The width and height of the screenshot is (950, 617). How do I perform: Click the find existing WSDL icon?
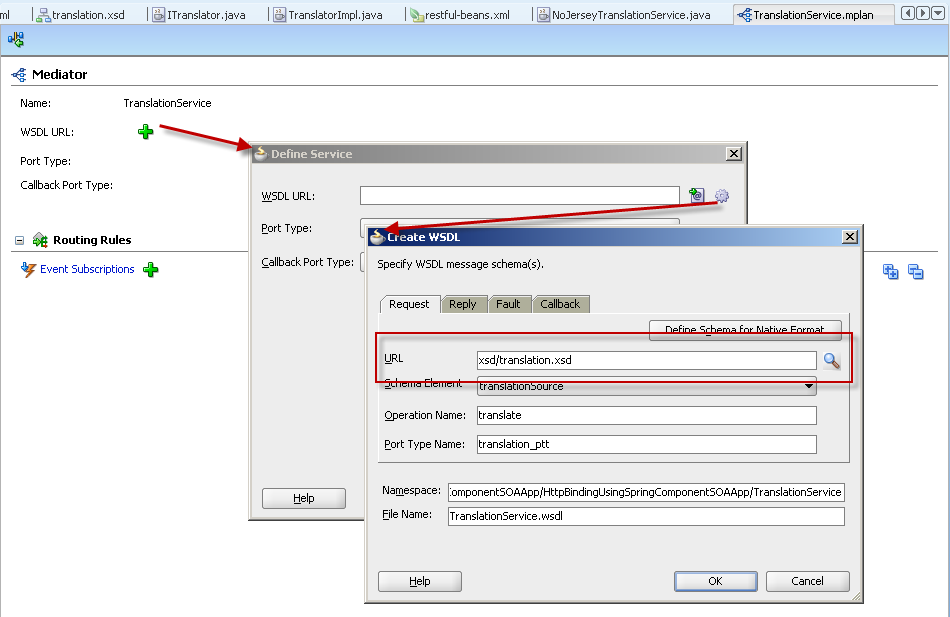tap(697, 196)
